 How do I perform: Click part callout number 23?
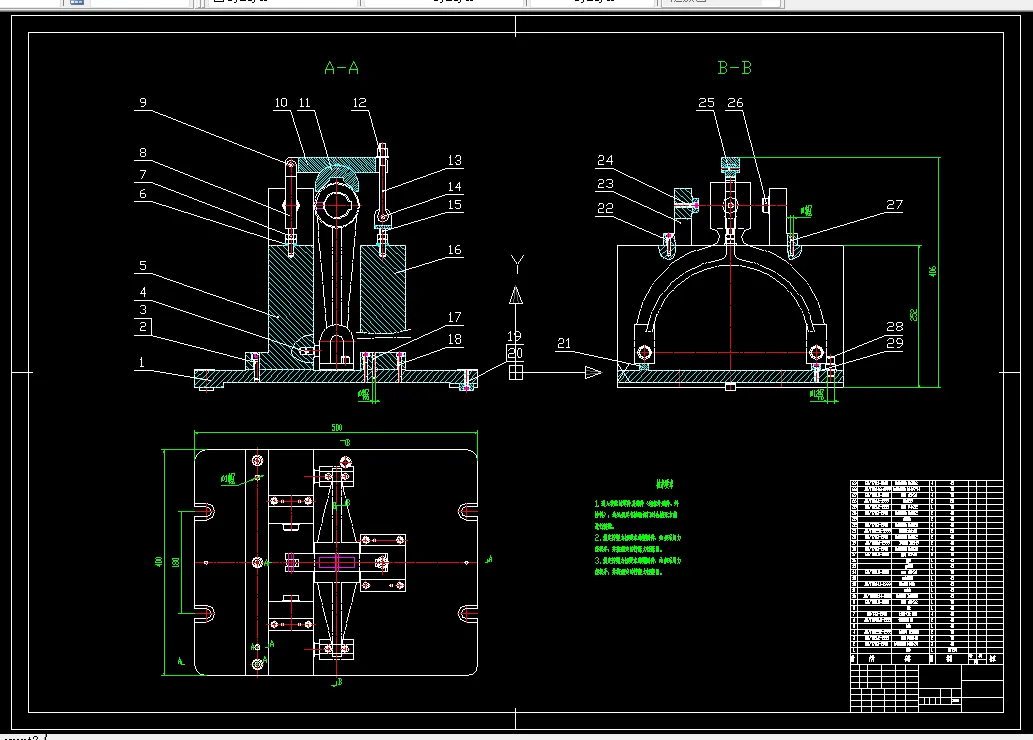point(605,184)
